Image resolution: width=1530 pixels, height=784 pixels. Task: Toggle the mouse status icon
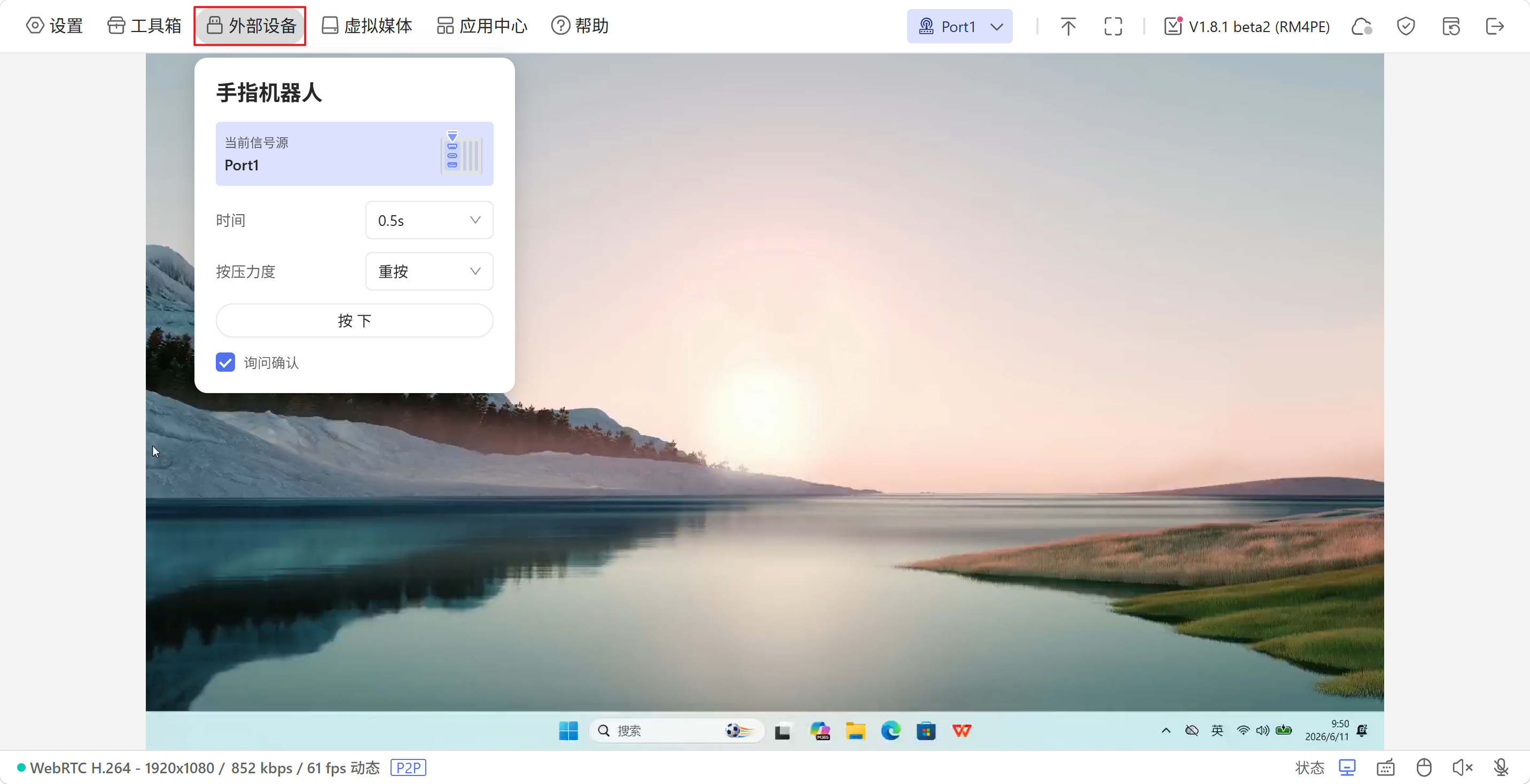tap(1424, 768)
